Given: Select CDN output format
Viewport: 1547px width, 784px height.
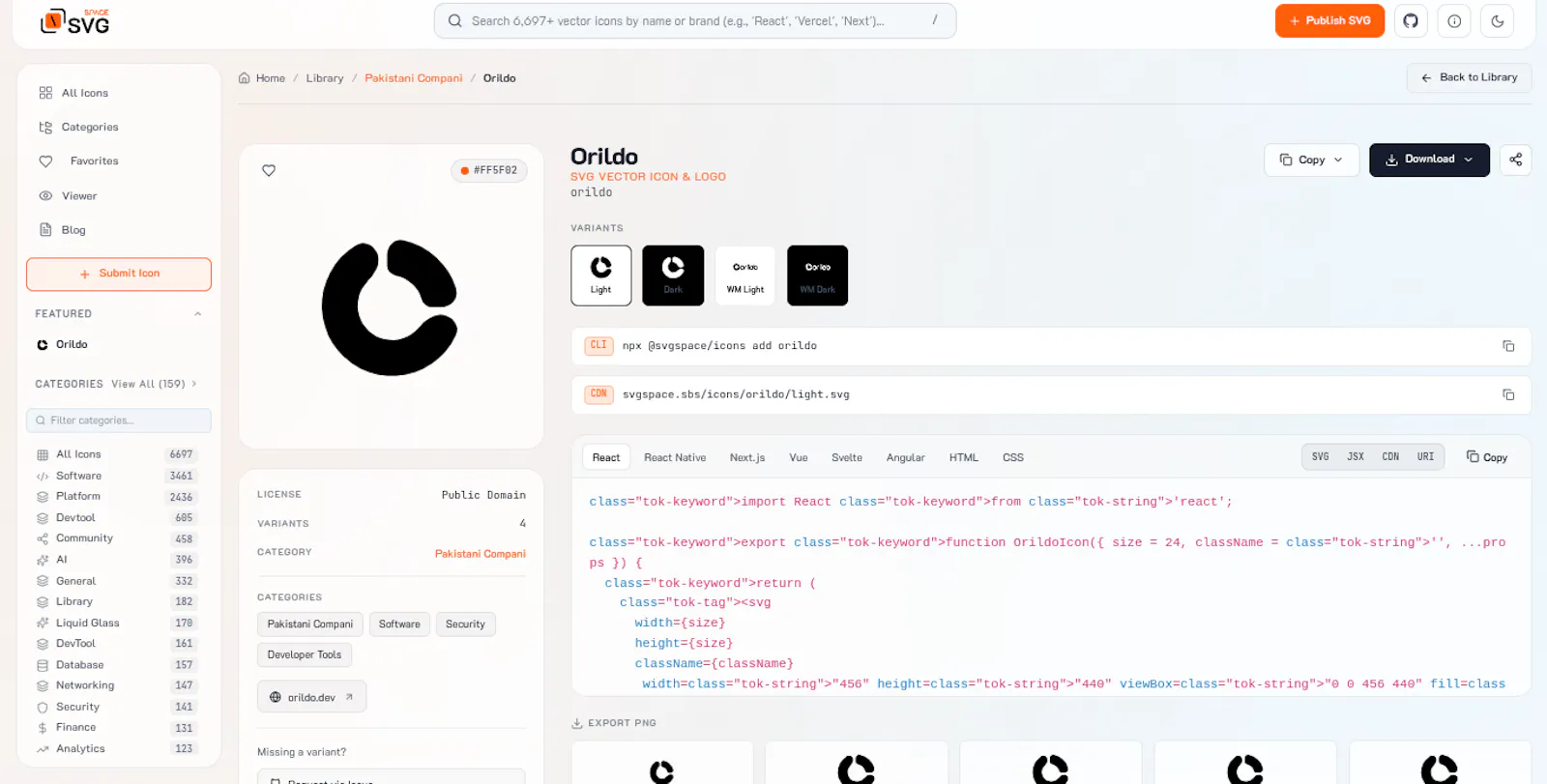Looking at the screenshot, I should [x=1390, y=457].
